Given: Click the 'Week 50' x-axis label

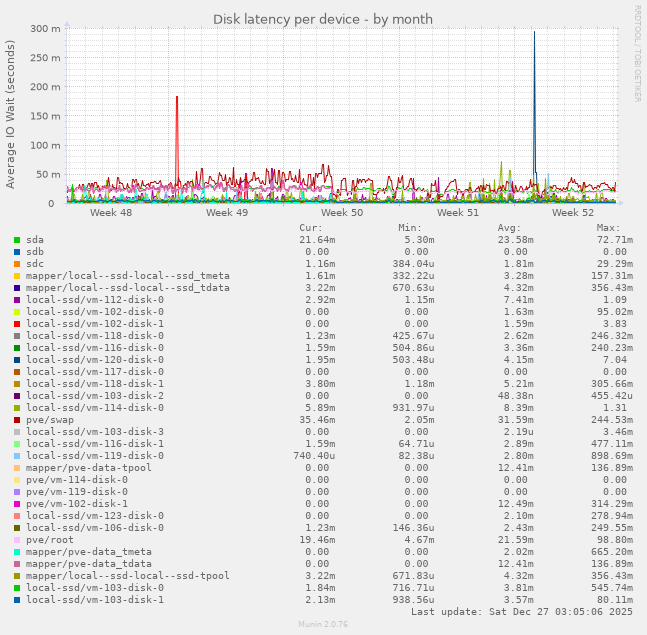Looking at the screenshot, I should click(342, 212).
